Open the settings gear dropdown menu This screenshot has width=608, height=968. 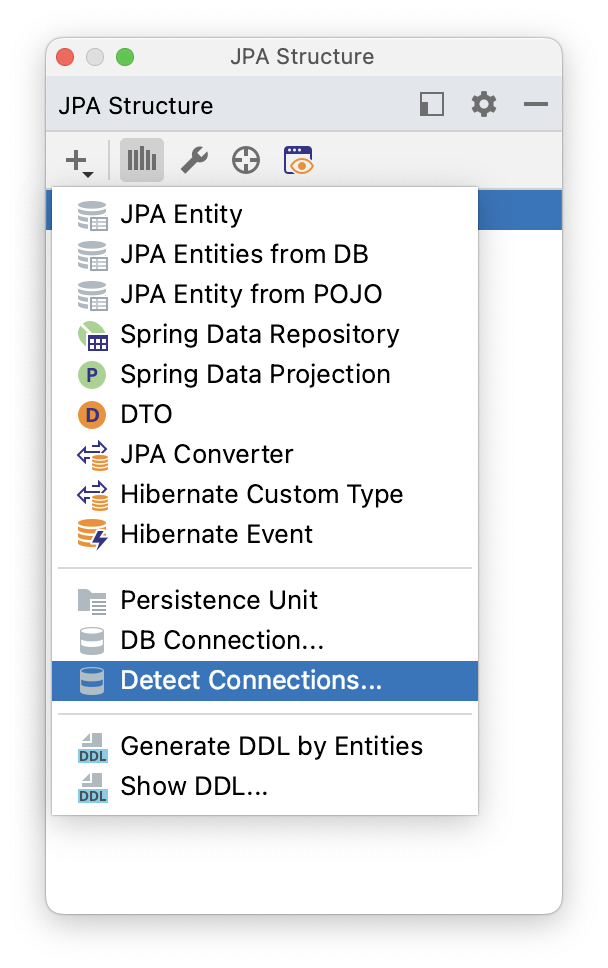point(483,104)
